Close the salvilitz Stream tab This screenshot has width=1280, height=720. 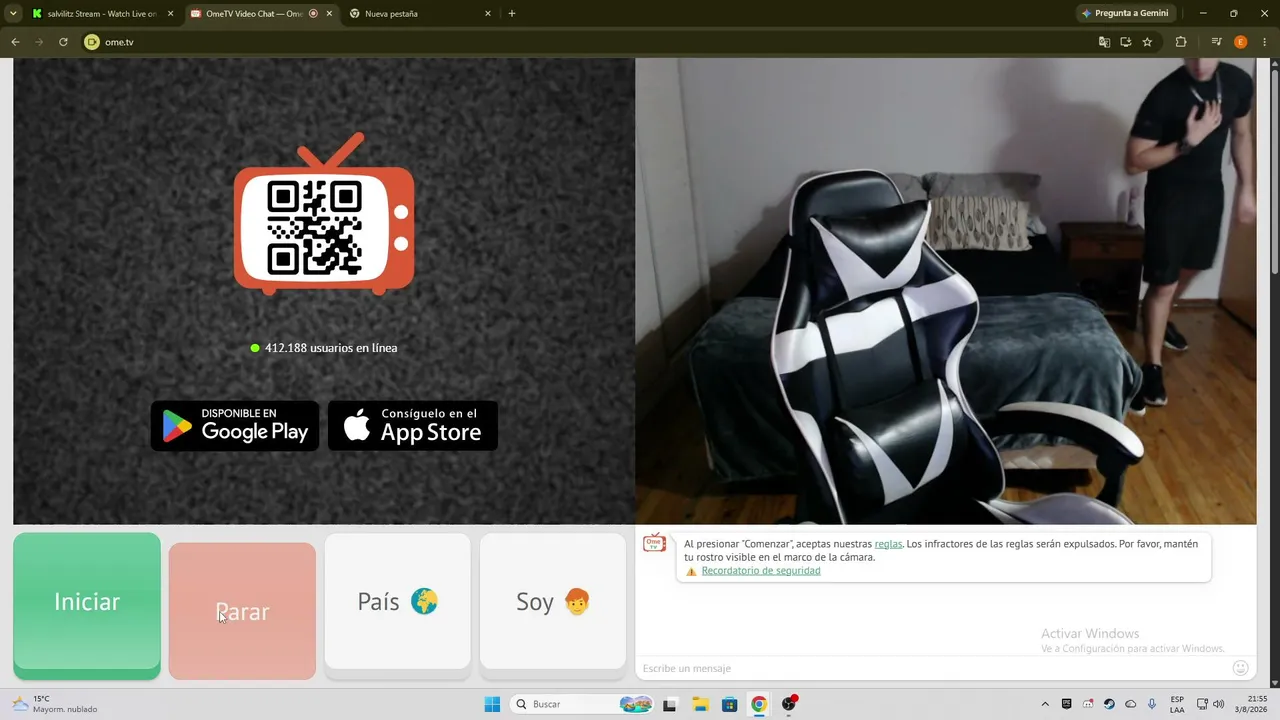pyautogui.click(x=170, y=14)
